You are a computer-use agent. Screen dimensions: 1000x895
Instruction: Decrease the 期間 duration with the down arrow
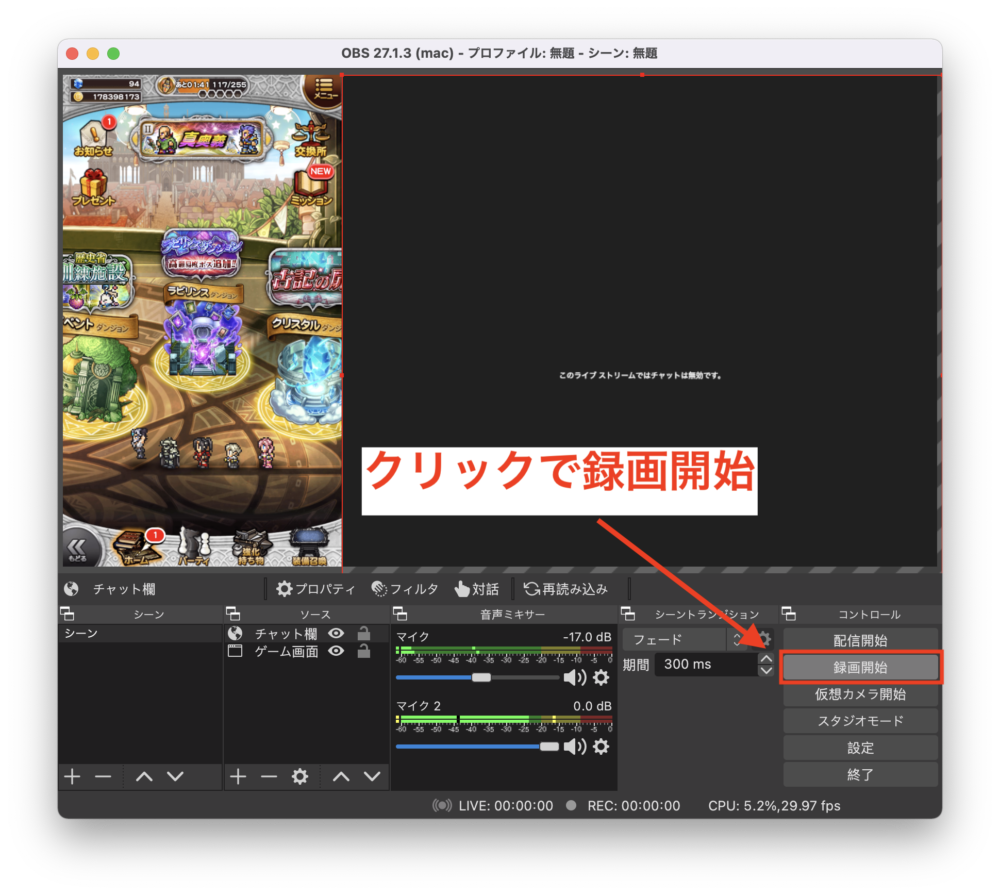766,670
